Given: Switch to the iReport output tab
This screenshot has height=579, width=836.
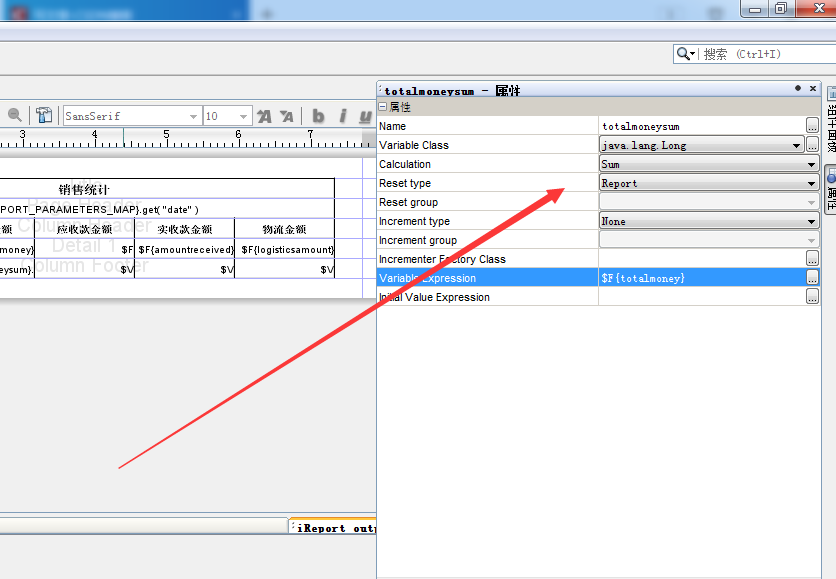Looking at the screenshot, I should point(333,526).
